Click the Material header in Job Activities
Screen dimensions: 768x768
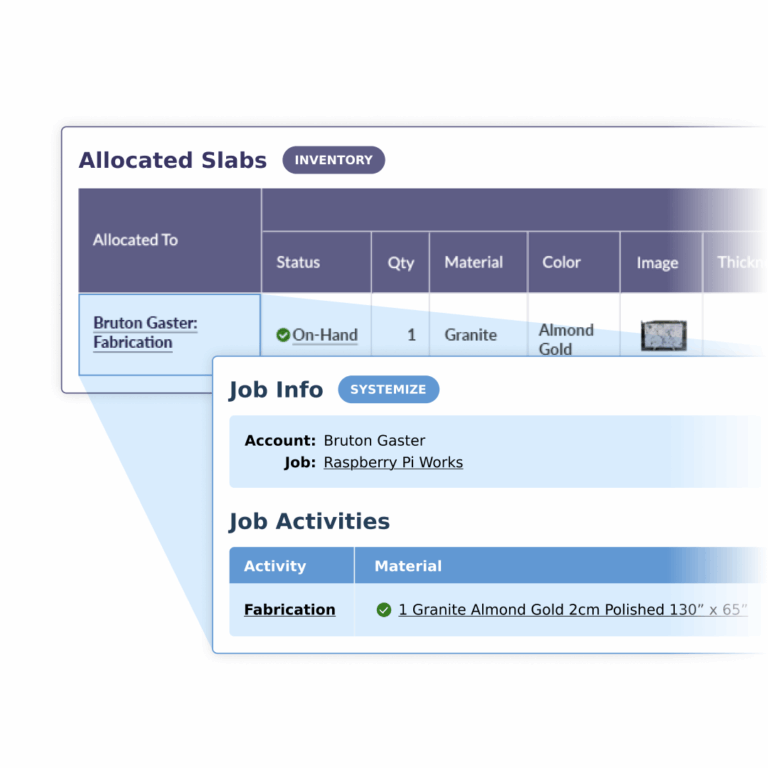point(408,566)
